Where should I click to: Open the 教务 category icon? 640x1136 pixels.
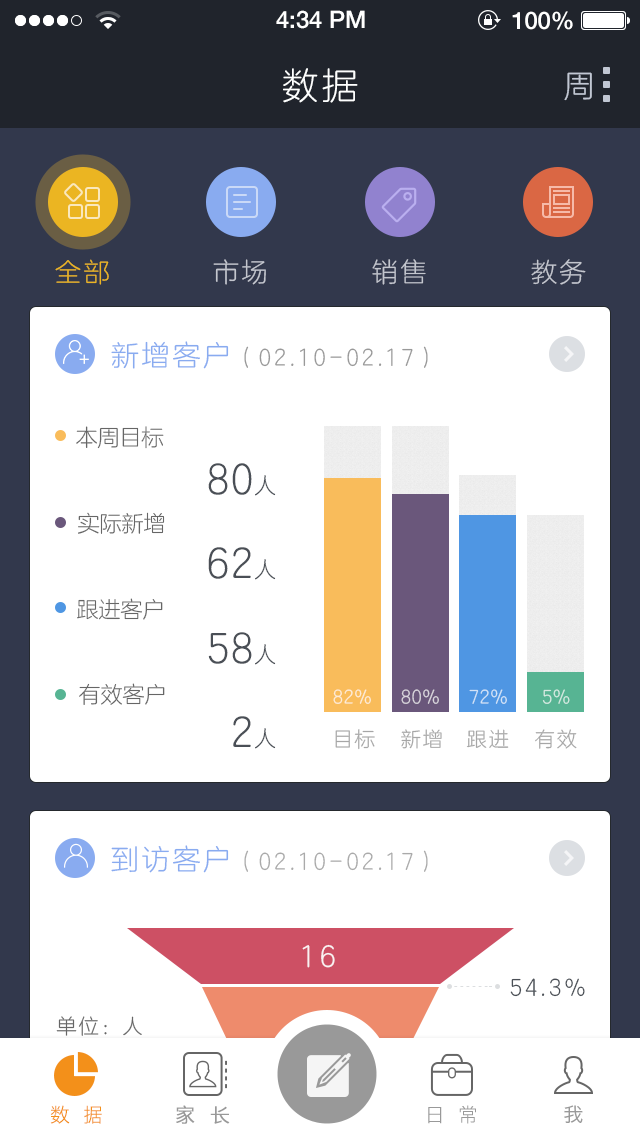click(x=558, y=201)
